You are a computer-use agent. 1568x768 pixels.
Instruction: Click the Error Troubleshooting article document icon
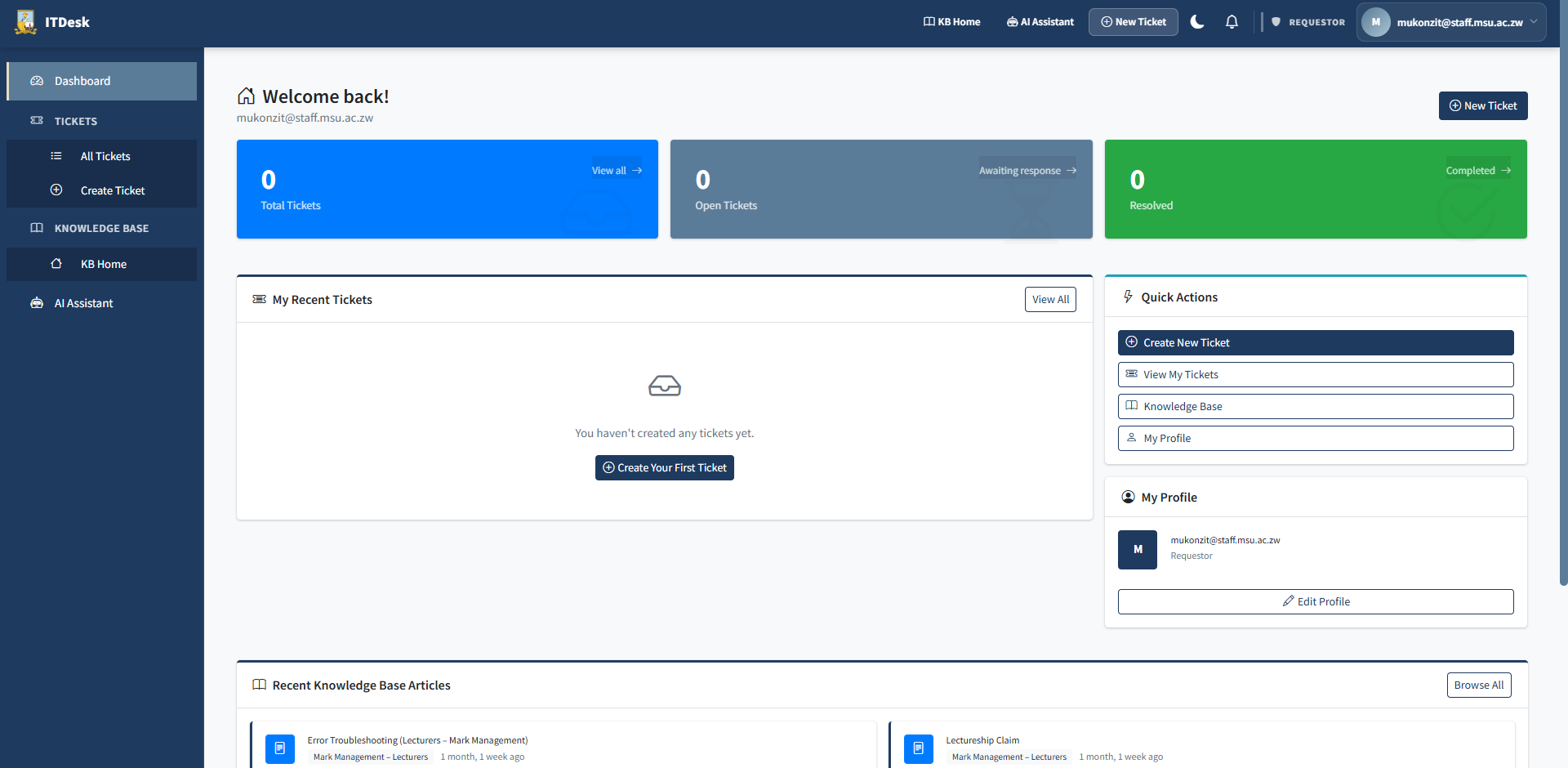(280, 748)
